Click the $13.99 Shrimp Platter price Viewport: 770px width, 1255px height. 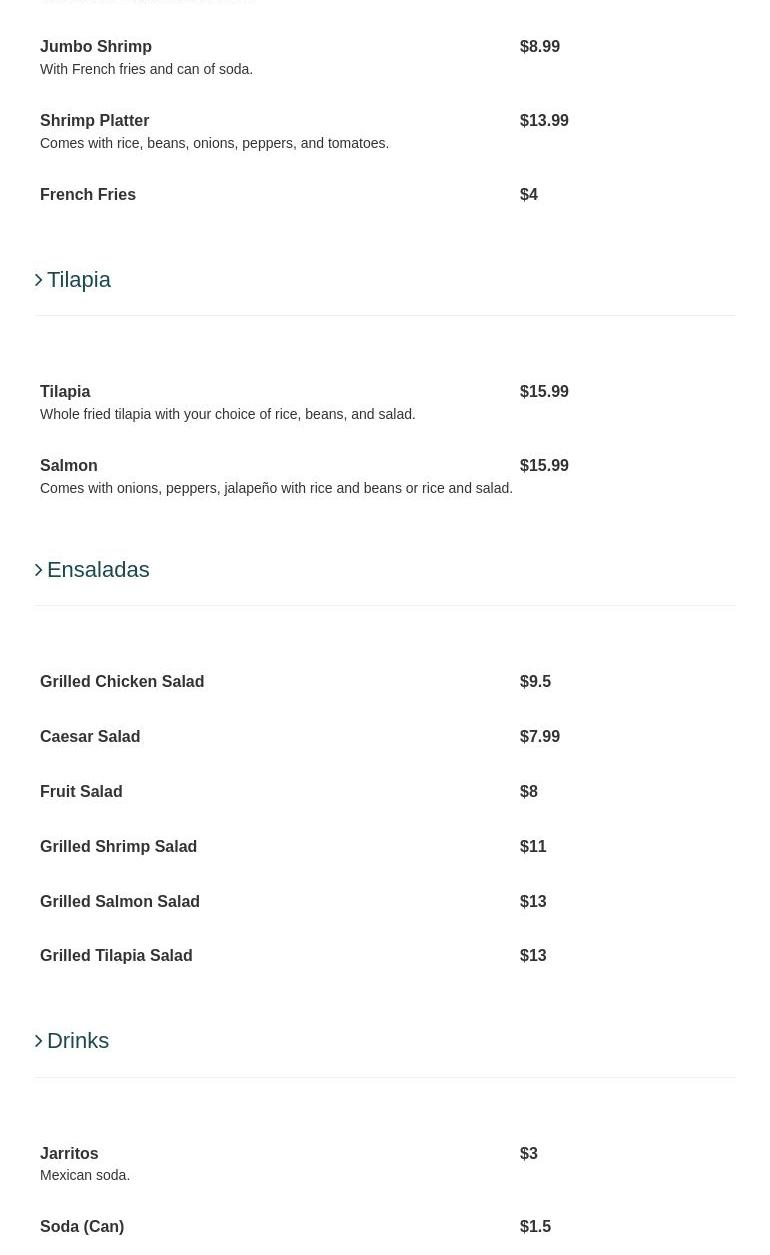(544, 121)
